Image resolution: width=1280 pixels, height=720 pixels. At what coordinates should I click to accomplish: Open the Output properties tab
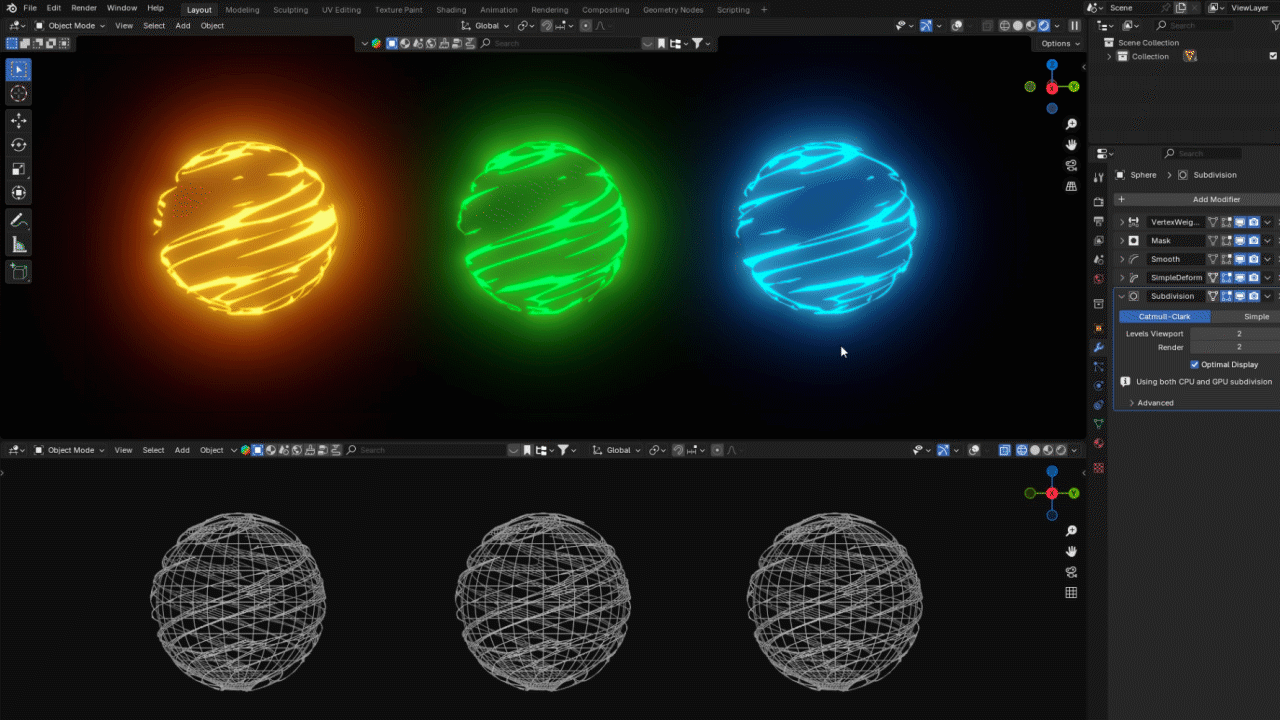1099,221
